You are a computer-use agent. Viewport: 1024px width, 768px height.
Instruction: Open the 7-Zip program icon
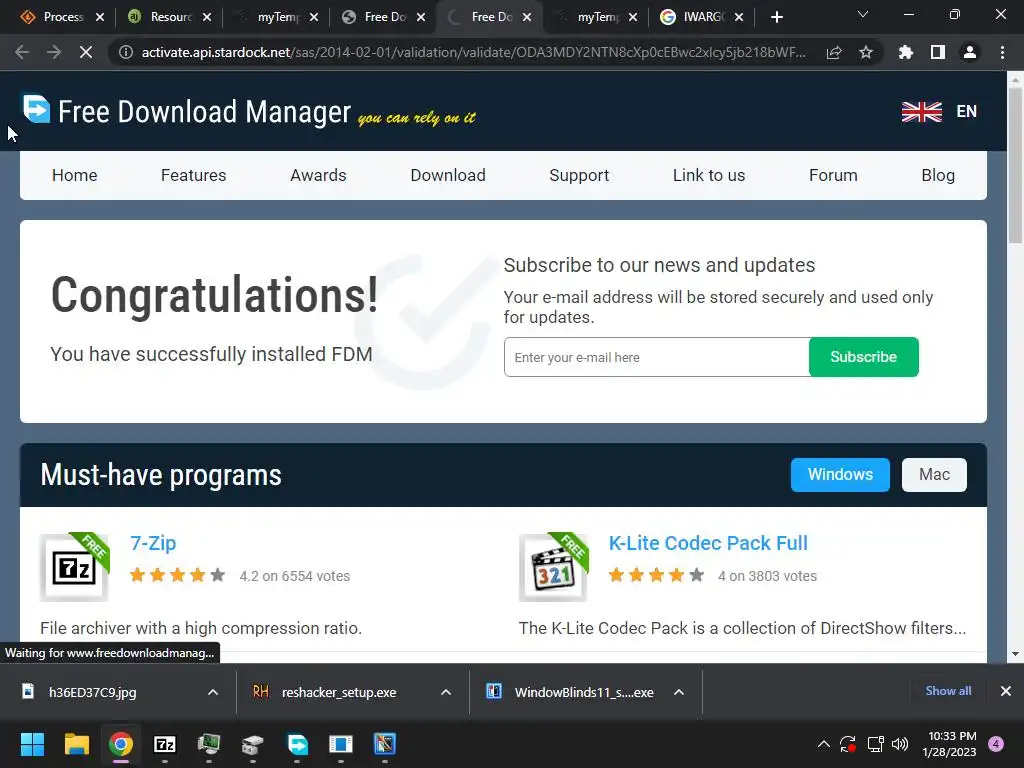click(74, 567)
